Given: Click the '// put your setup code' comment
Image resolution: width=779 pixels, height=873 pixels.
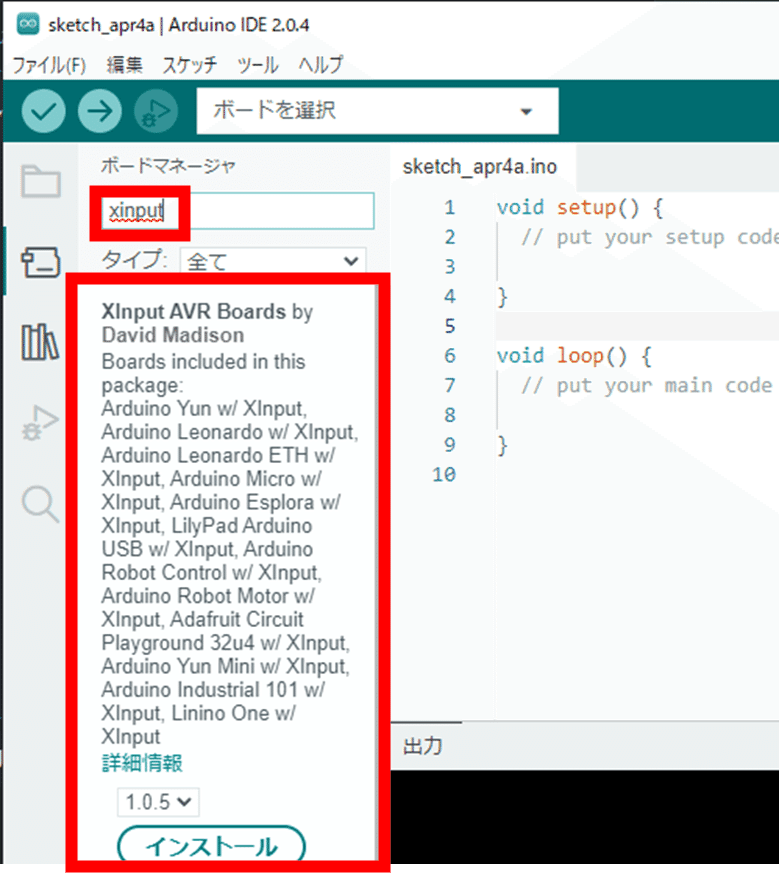Looking at the screenshot, I should click(649, 237).
